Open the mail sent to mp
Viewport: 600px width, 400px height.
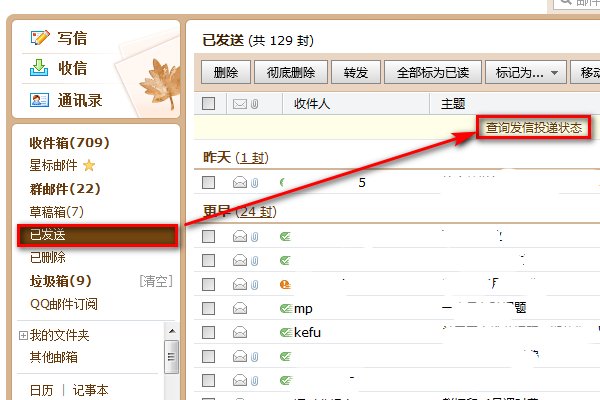pyautogui.click(x=303, y=309)
